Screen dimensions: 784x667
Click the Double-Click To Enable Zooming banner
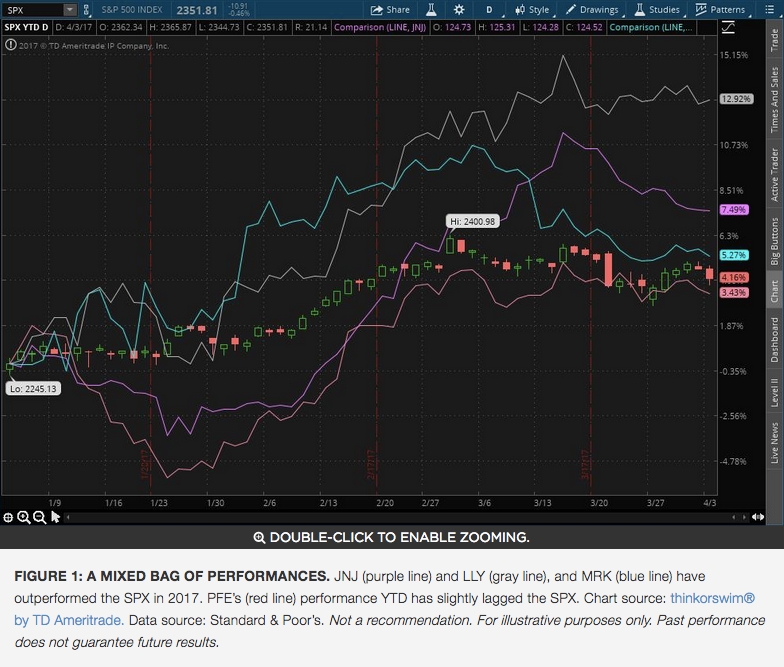[392, 538]
